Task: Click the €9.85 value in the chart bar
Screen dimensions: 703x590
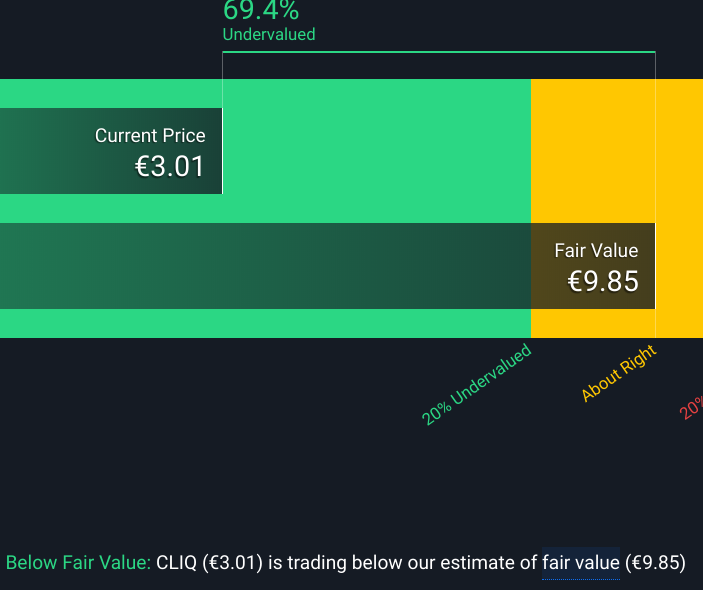Action: 603,282
